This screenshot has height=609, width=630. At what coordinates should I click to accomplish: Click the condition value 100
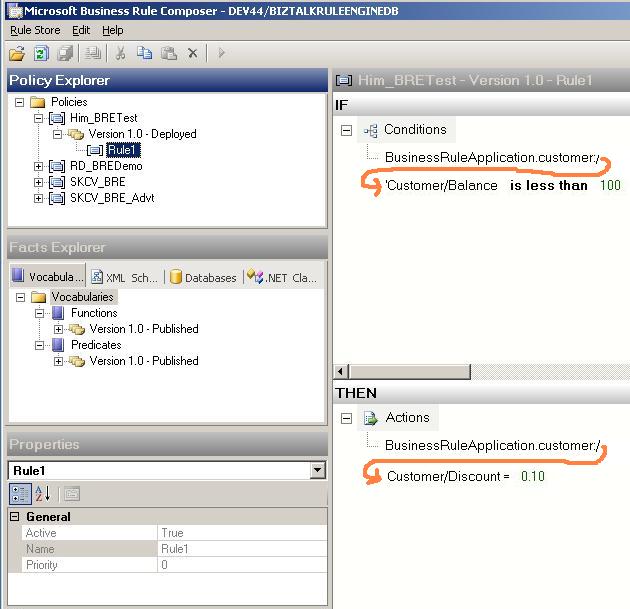[610, 186]
